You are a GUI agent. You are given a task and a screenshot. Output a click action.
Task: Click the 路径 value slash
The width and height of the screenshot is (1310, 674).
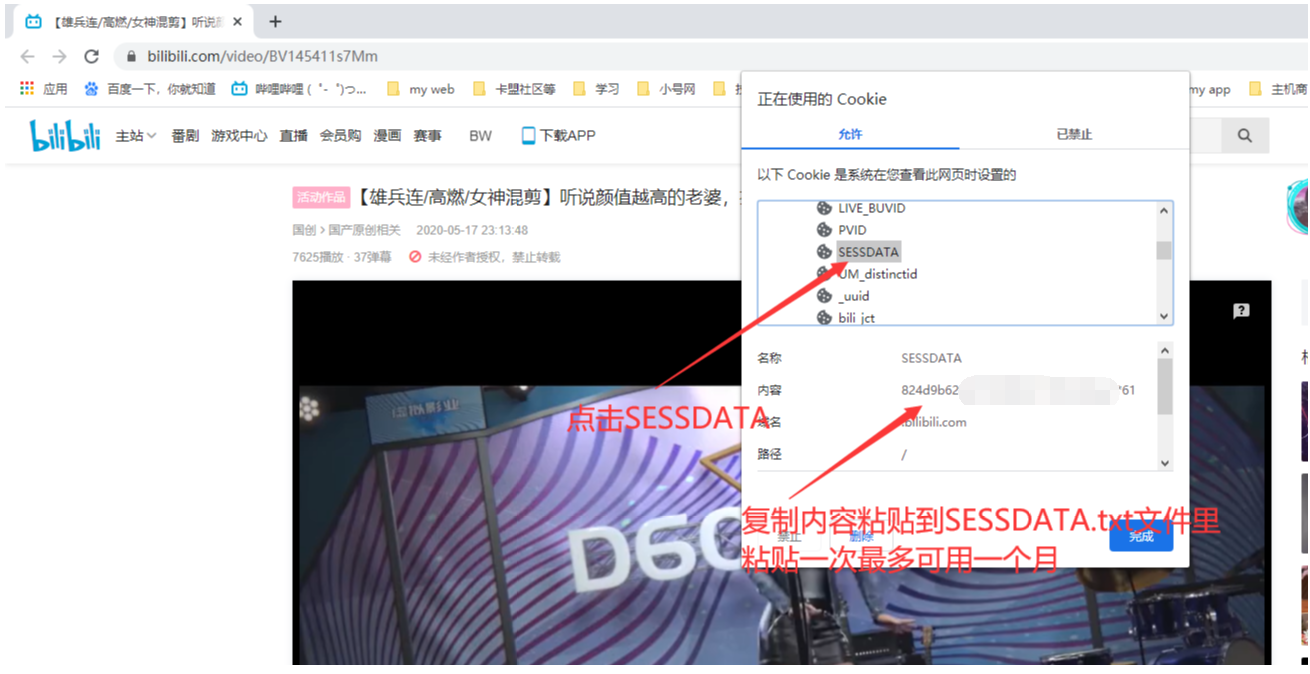[x=904, y=454]
